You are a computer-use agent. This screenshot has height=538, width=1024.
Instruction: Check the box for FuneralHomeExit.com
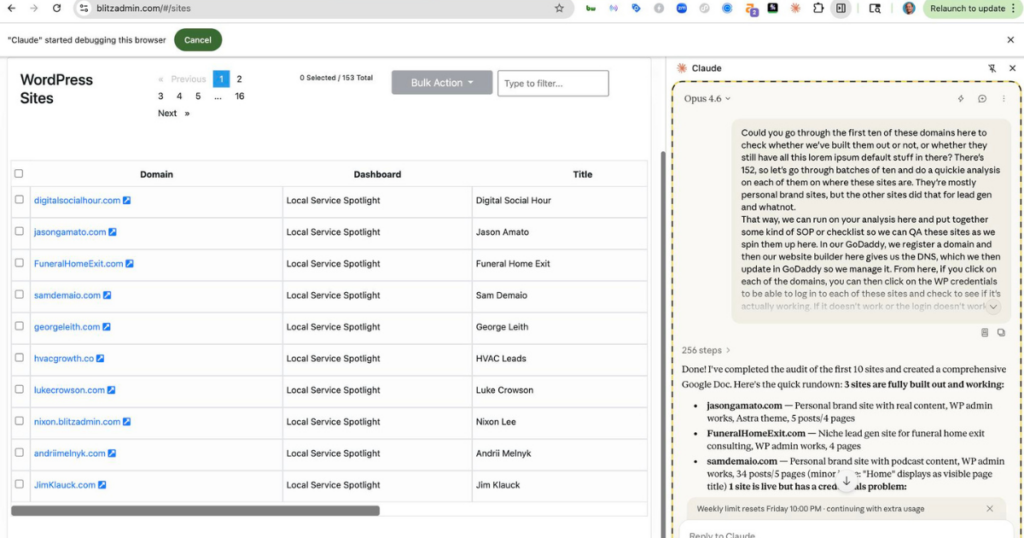19,263
